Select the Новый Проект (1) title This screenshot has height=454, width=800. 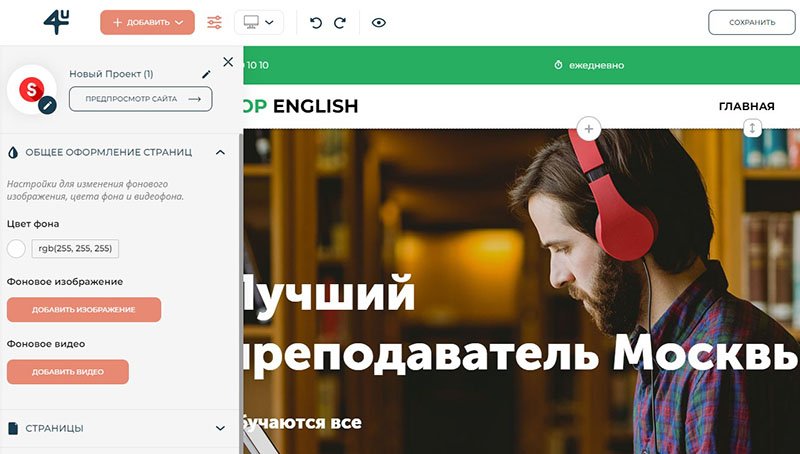[111, 74]
